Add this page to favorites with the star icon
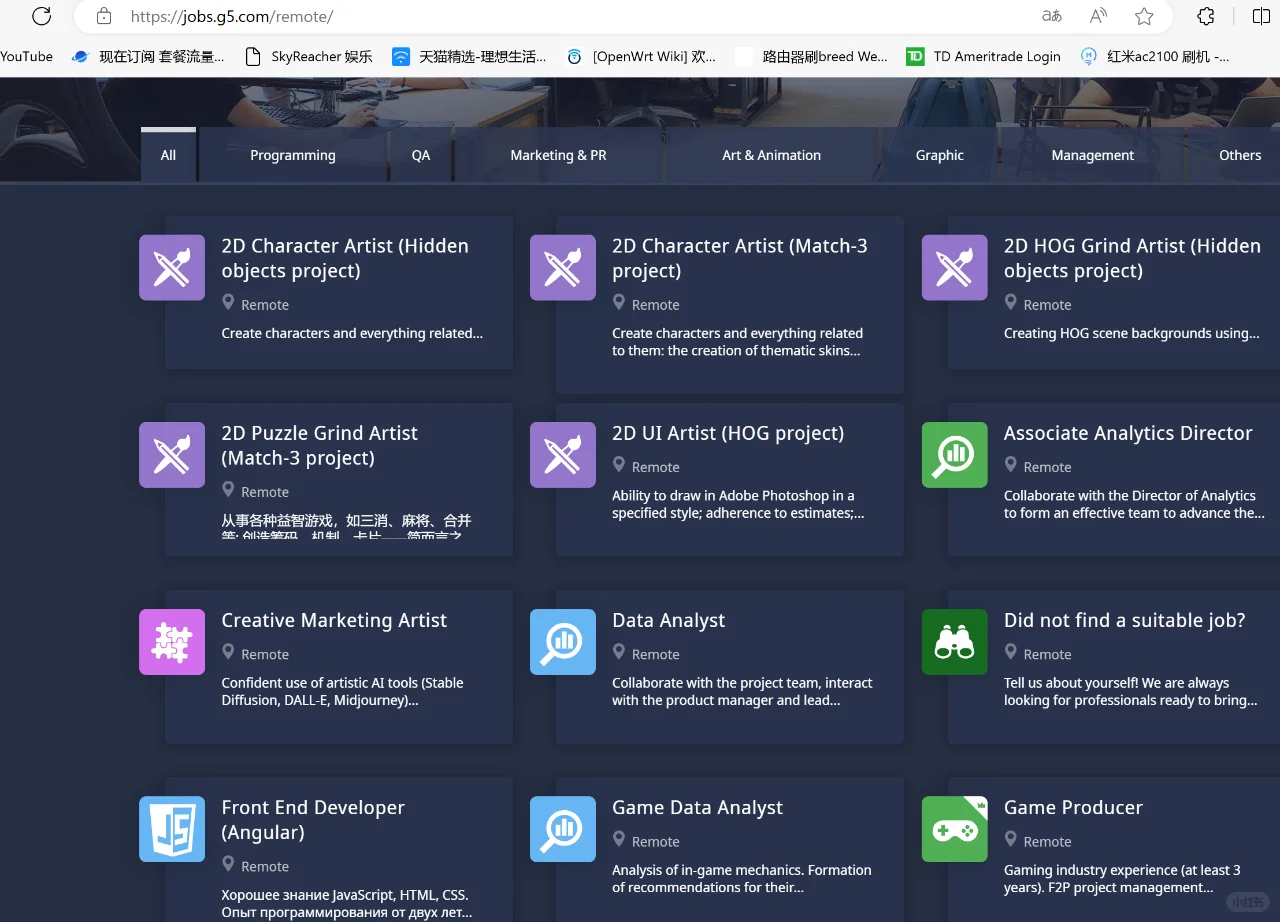The image size is (1280, 922). pyautogui.click(x=1144, y=16)
